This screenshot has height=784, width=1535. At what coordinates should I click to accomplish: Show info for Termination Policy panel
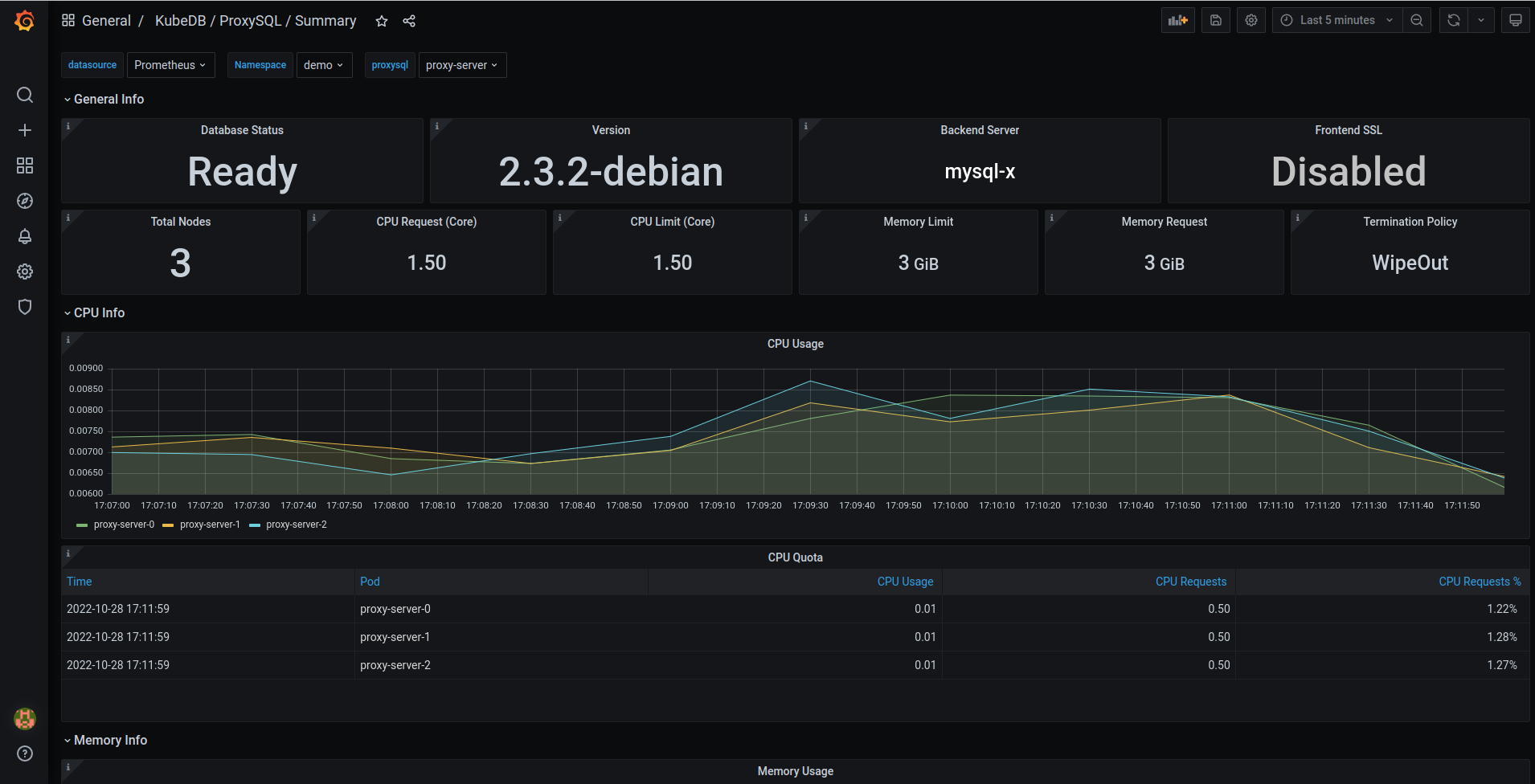(x=1298, y=218)
